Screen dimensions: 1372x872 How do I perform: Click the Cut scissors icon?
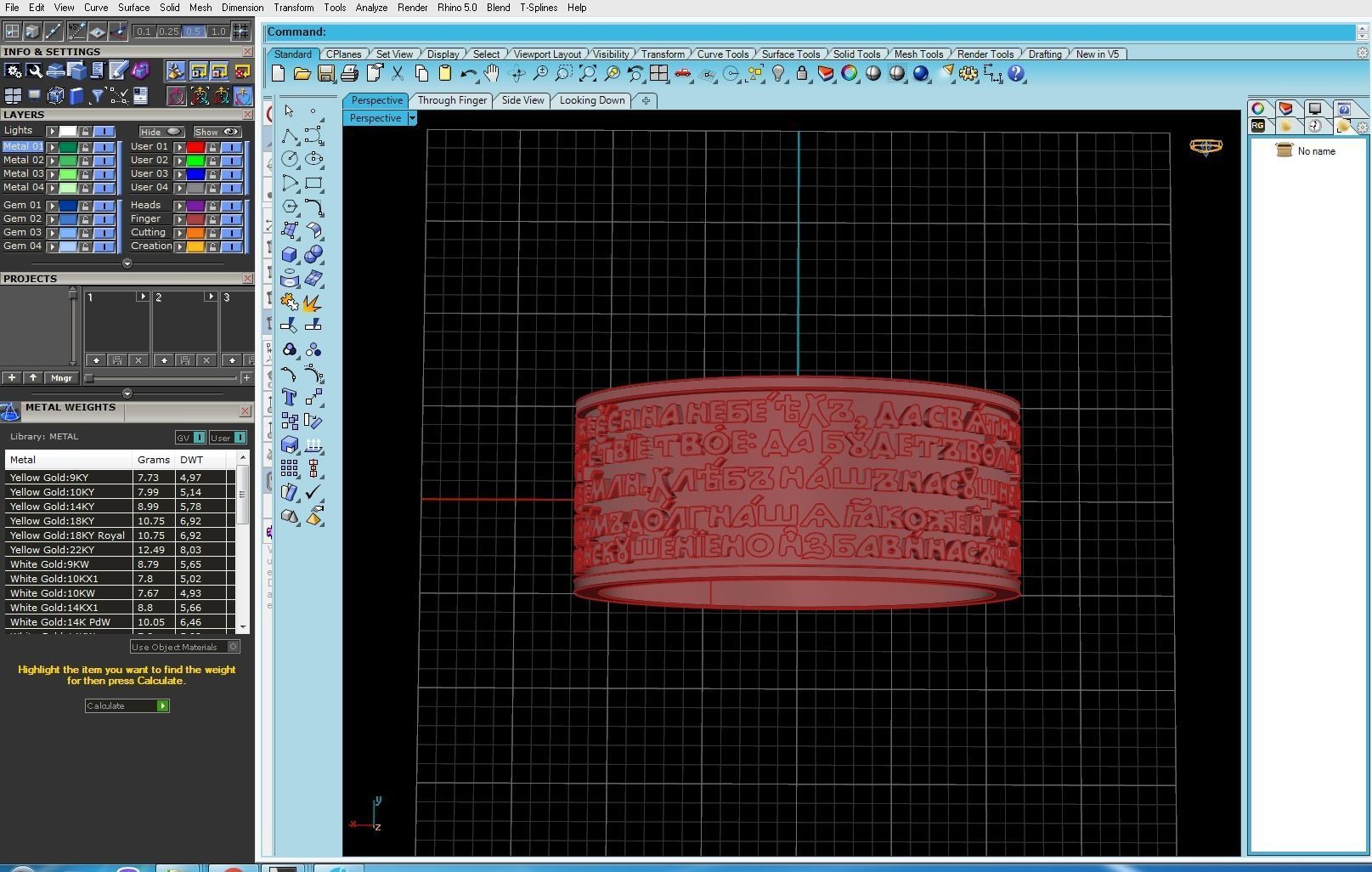click(397, 74)
